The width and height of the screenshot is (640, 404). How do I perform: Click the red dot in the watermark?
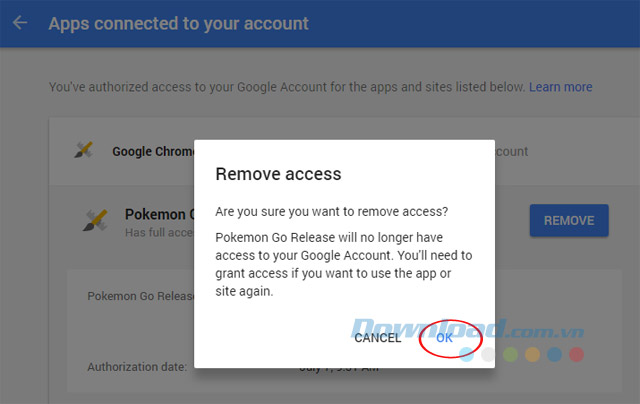[576, 354]
